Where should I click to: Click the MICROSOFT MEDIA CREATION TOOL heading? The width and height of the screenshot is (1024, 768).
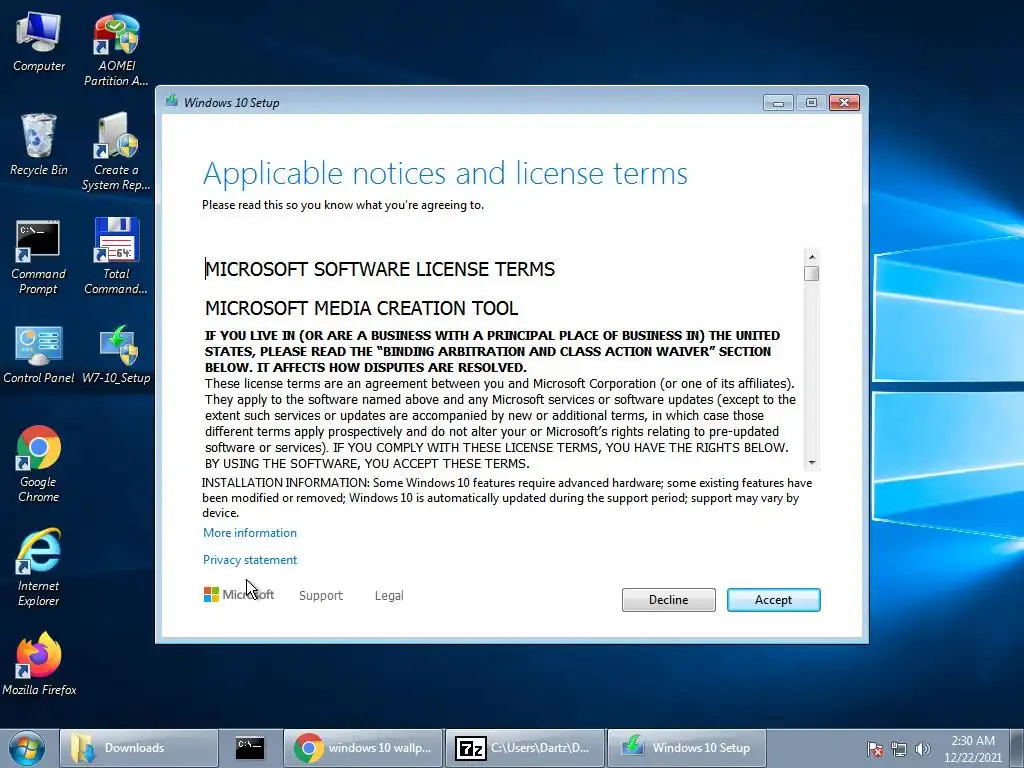pyautogui.click(x=362, y=308)
